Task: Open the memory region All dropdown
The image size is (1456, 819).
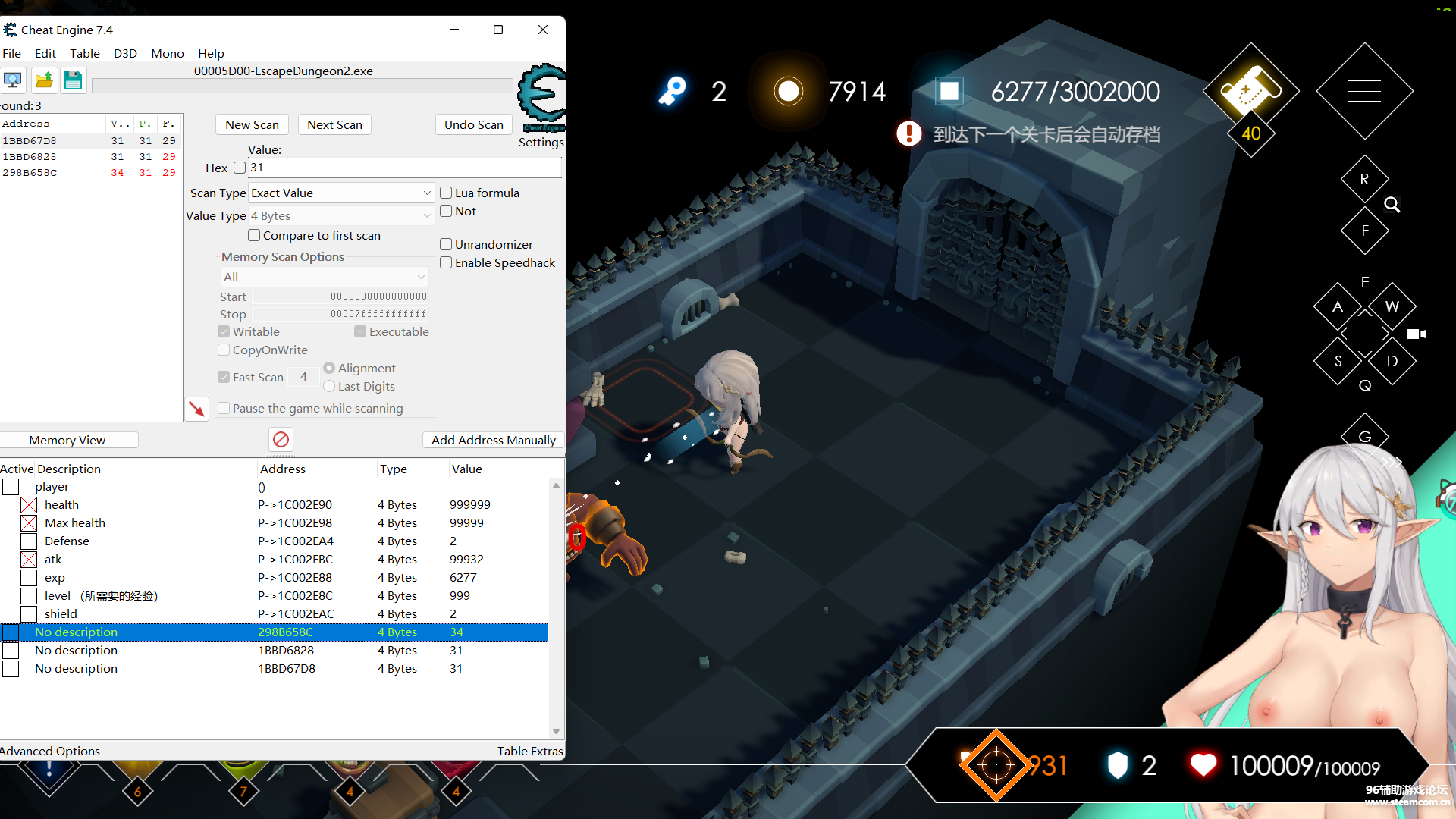Action: 325,278
